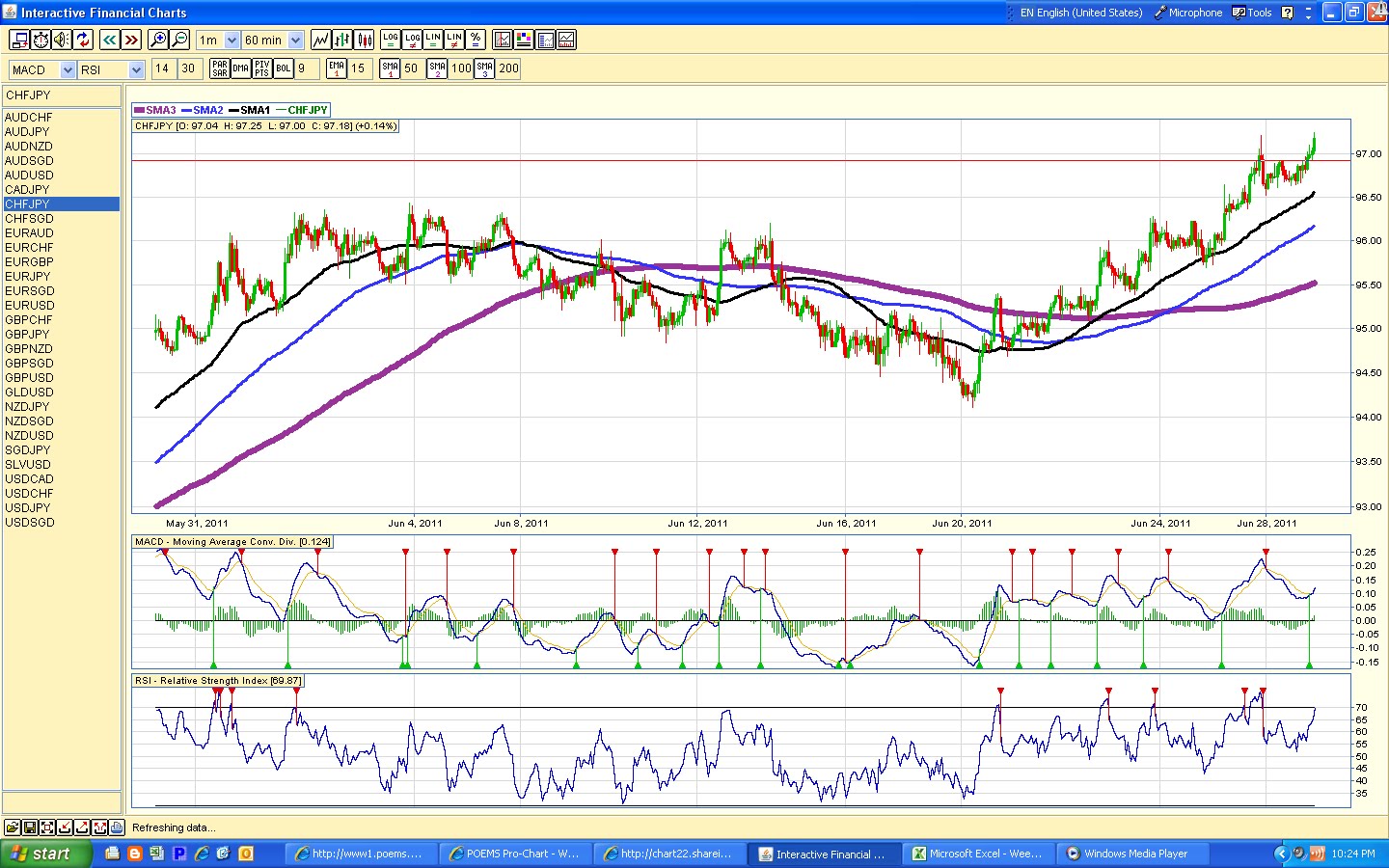Click the zoom in magnifier icon
The width and height of the screenshot is (1389, 868).
click(158, 40)
